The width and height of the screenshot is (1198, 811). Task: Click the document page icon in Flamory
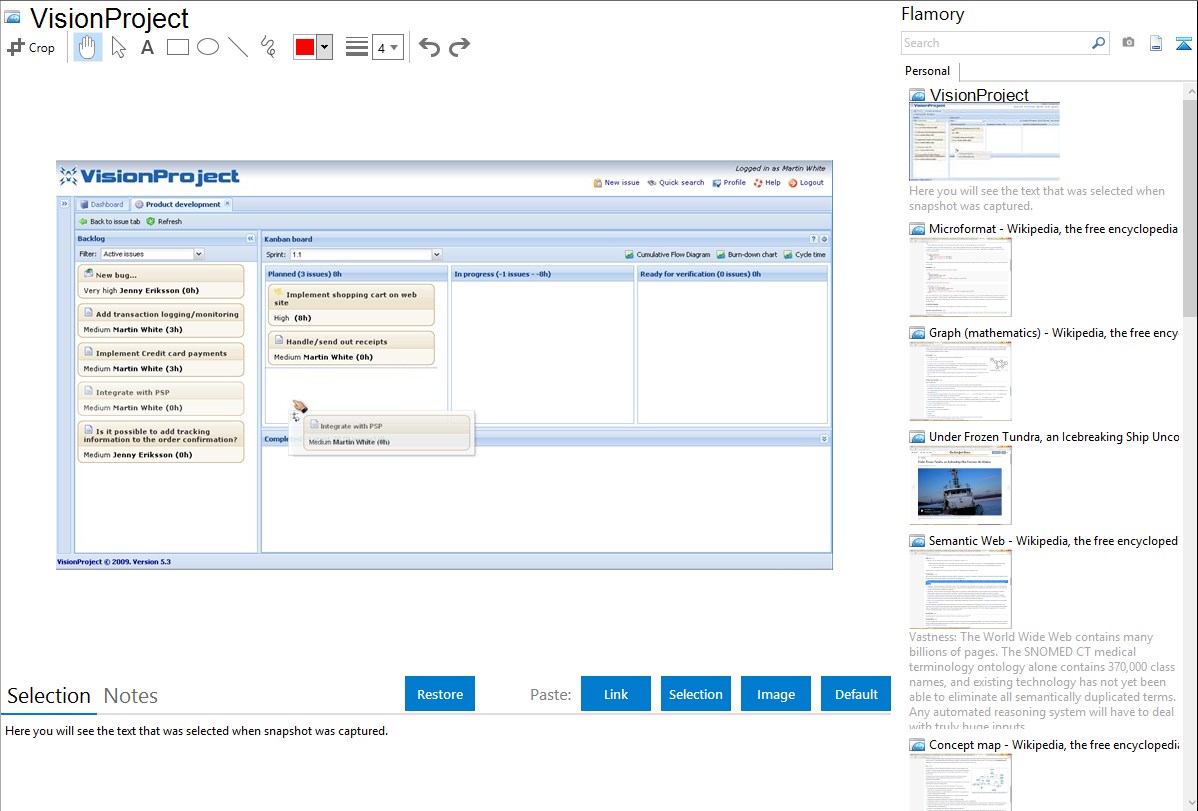pos(1156,43)
